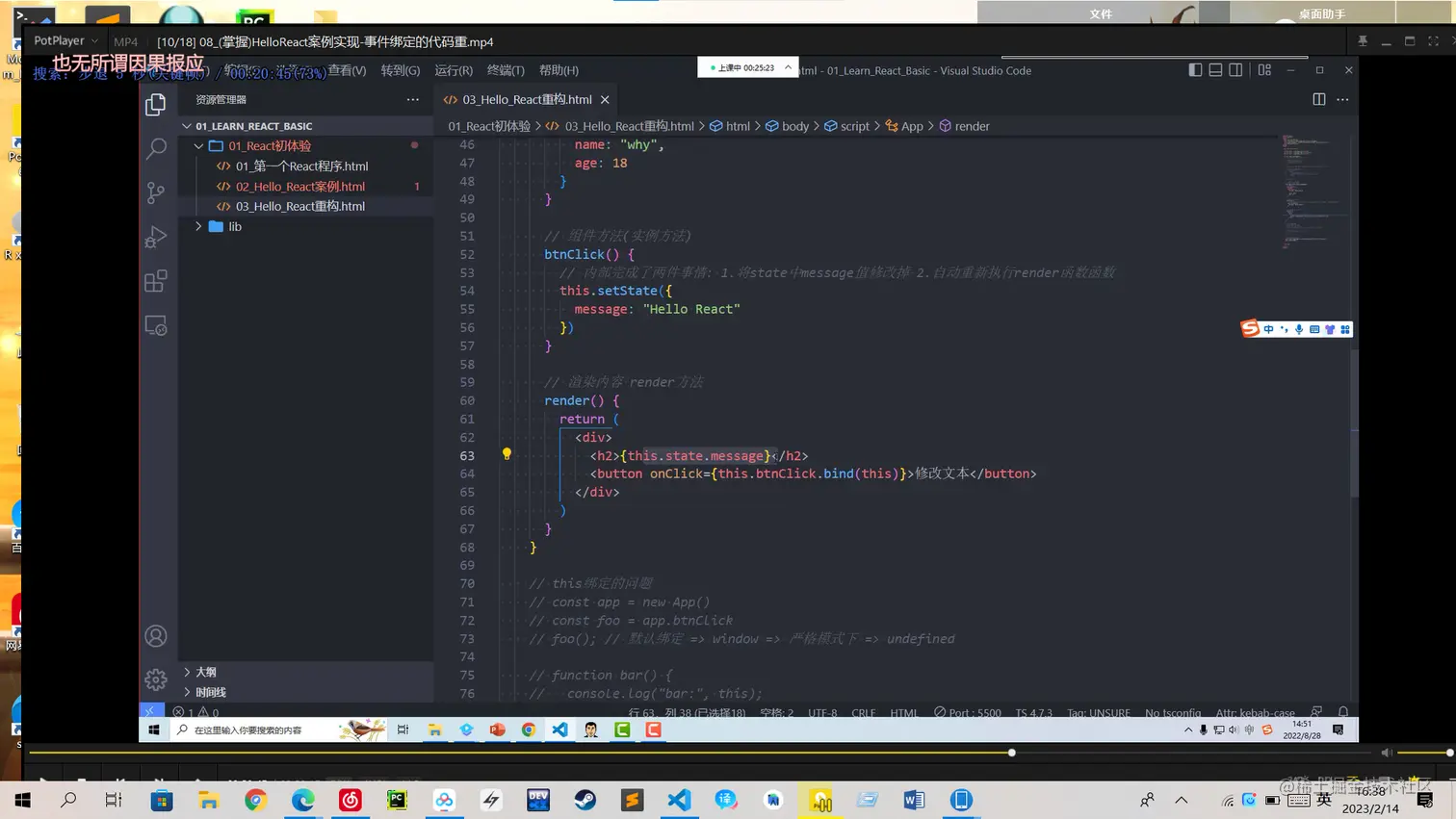Click PowerPoint icon in recorded taskbar
The image size is (1456, 819).
tap(498, 729)
